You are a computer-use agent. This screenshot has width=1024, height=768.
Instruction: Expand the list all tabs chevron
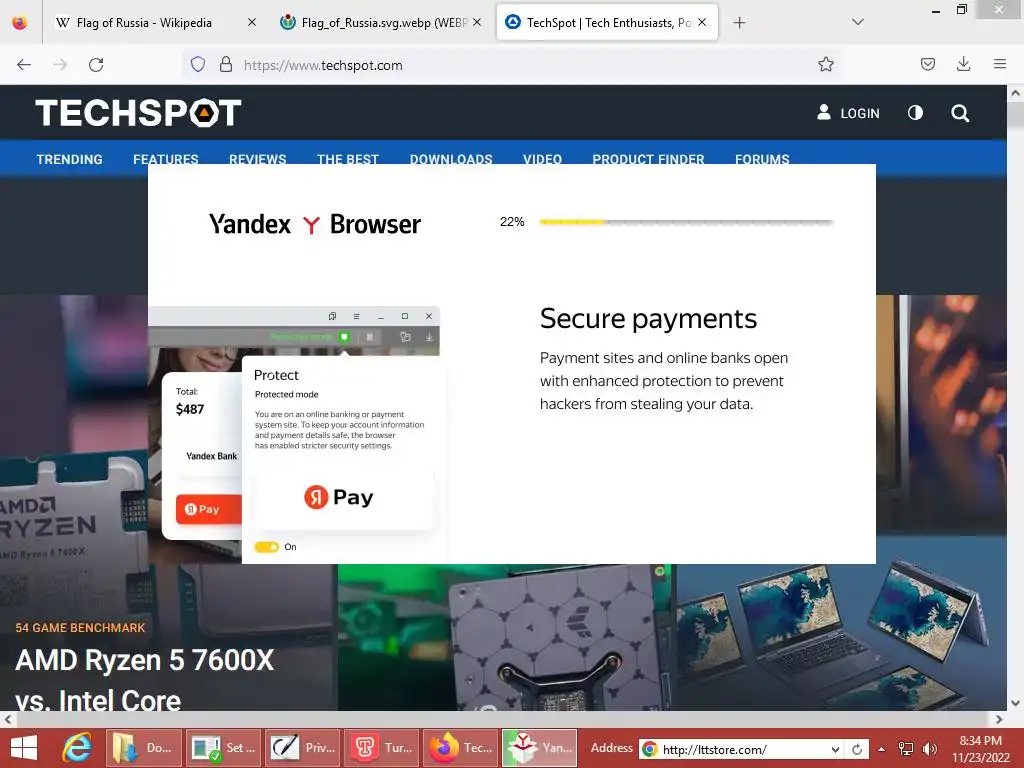pyautogui.click(x=858, y=22)
